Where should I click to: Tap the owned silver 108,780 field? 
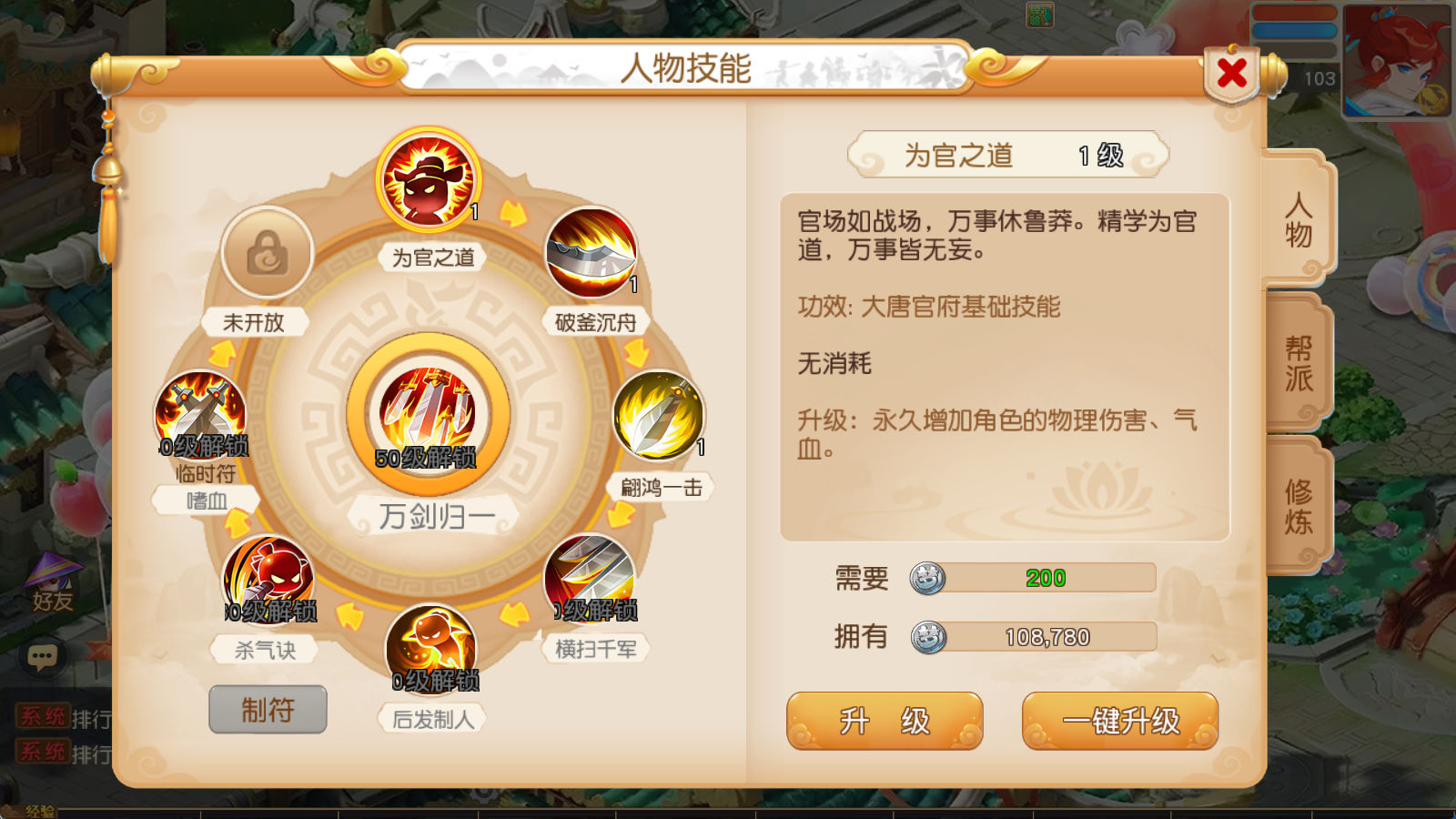[1033, 637]
